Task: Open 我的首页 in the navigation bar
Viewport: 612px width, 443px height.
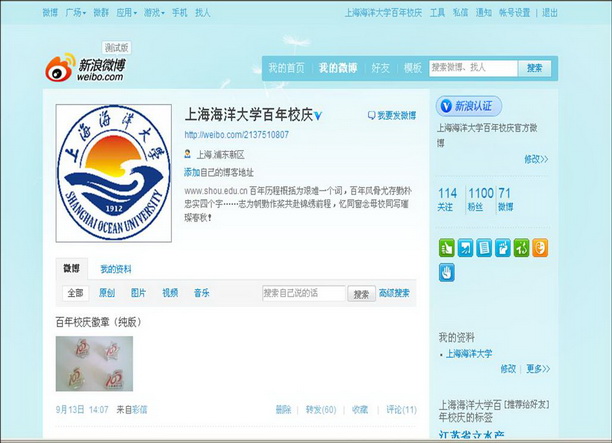Action: (286, 68)
